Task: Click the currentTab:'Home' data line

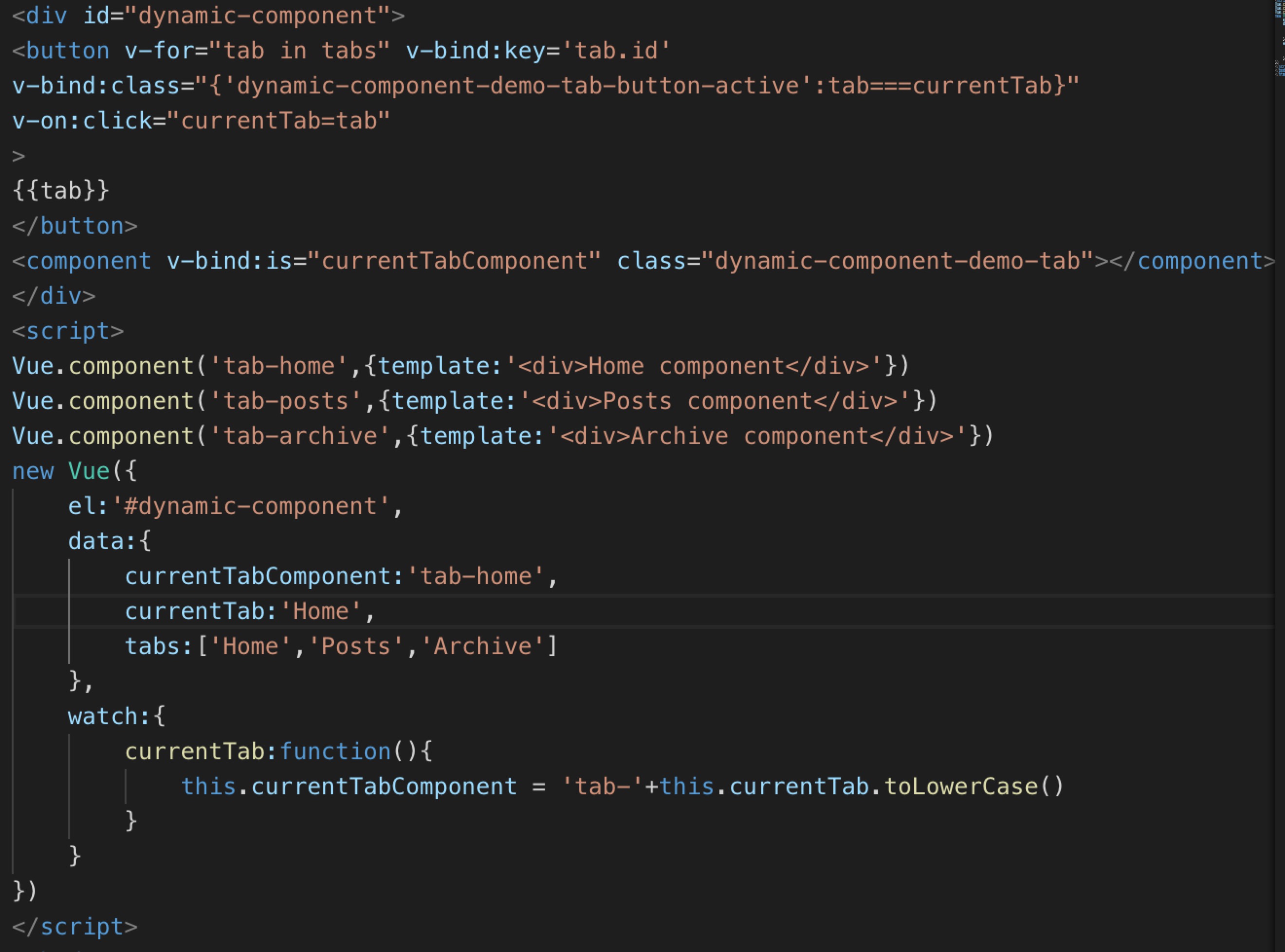Action: point(251,612)
